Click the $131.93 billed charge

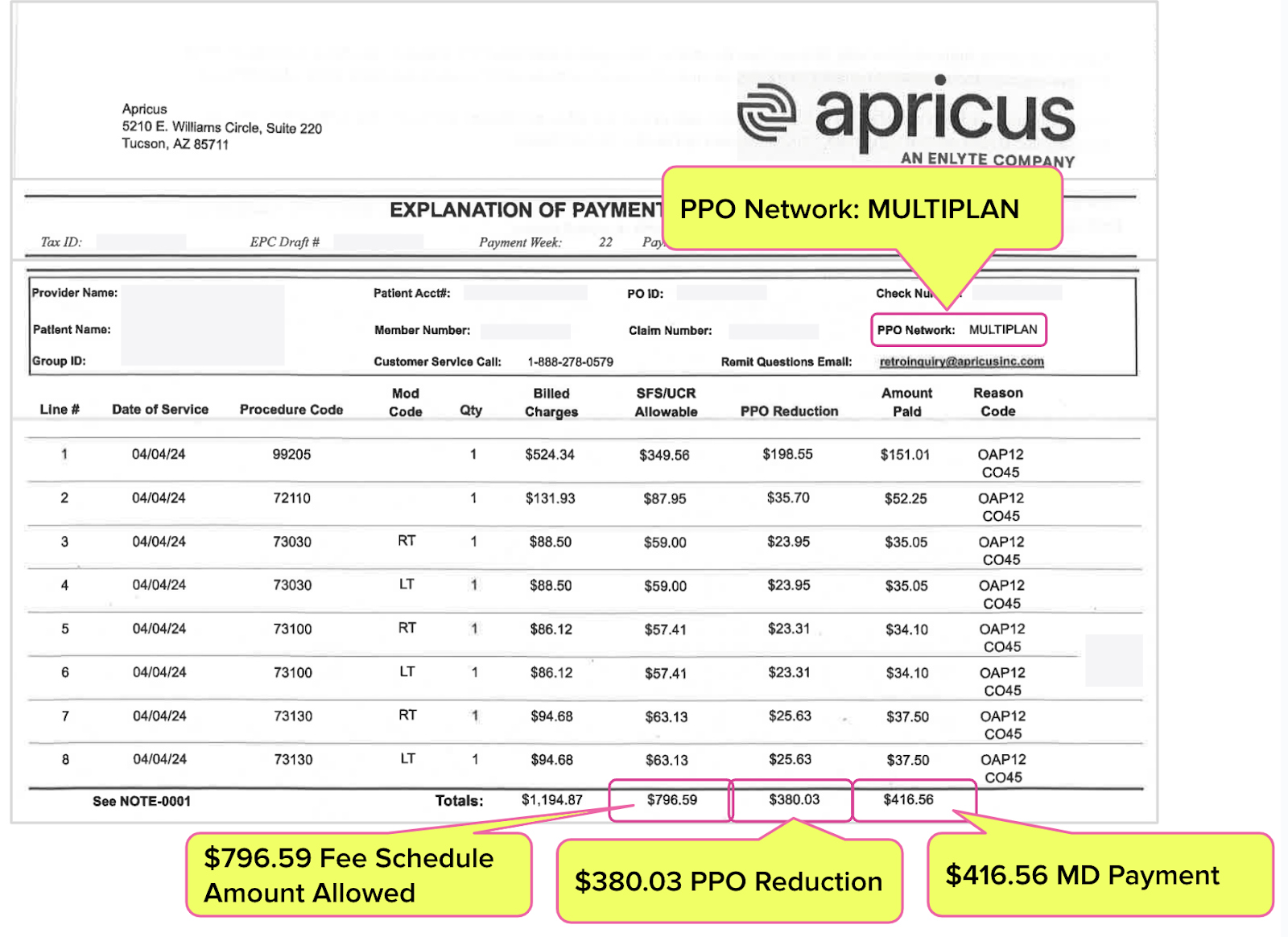pos(551,499)
